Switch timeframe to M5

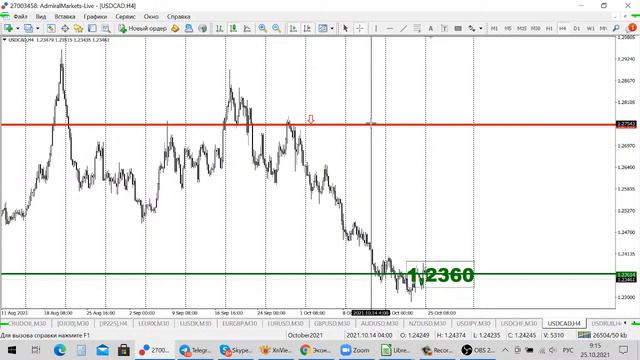(x=508, y=28)
